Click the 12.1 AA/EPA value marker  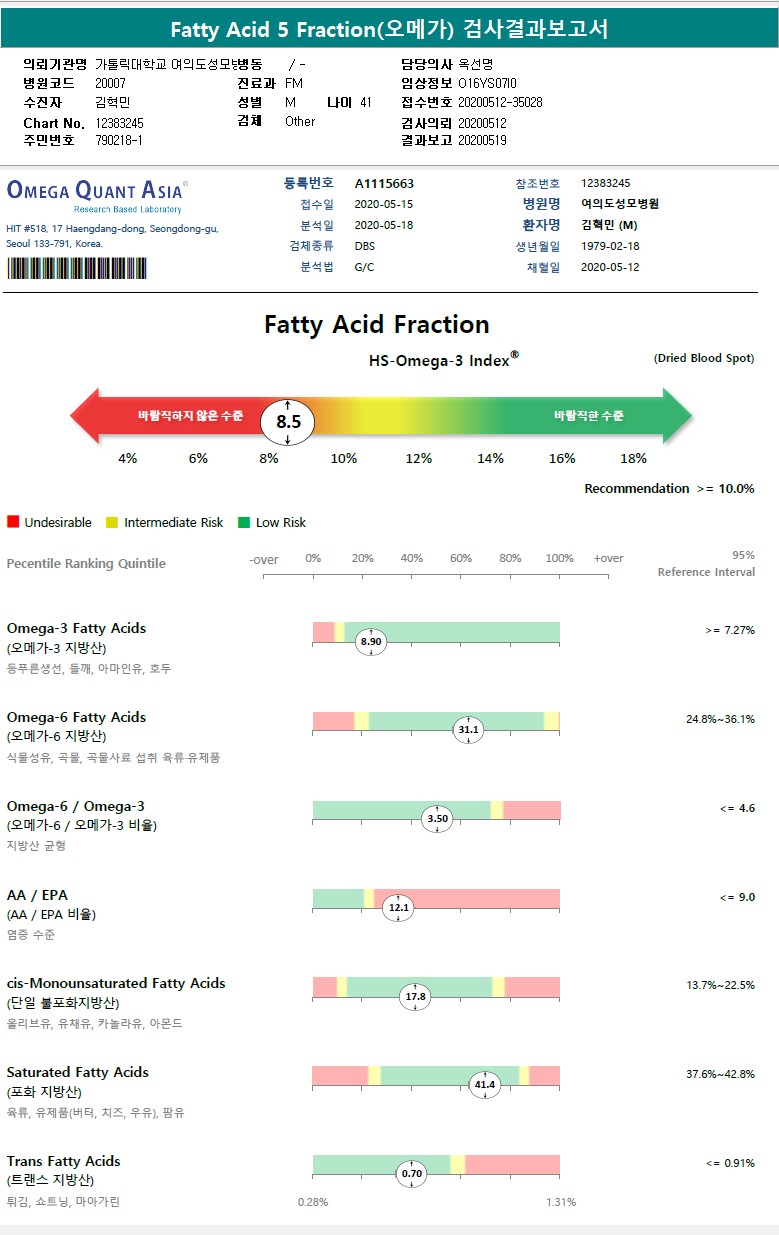tap(399, 907)
